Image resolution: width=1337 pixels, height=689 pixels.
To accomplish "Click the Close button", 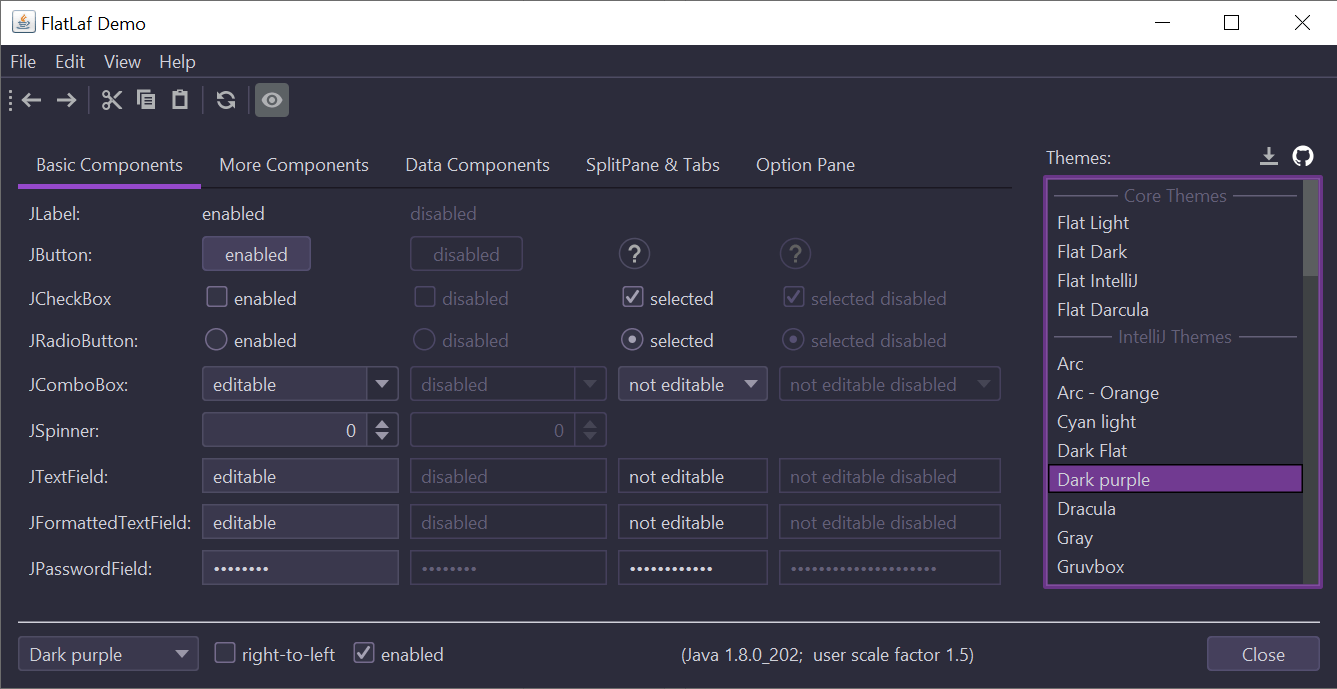I will [1263, 654].
